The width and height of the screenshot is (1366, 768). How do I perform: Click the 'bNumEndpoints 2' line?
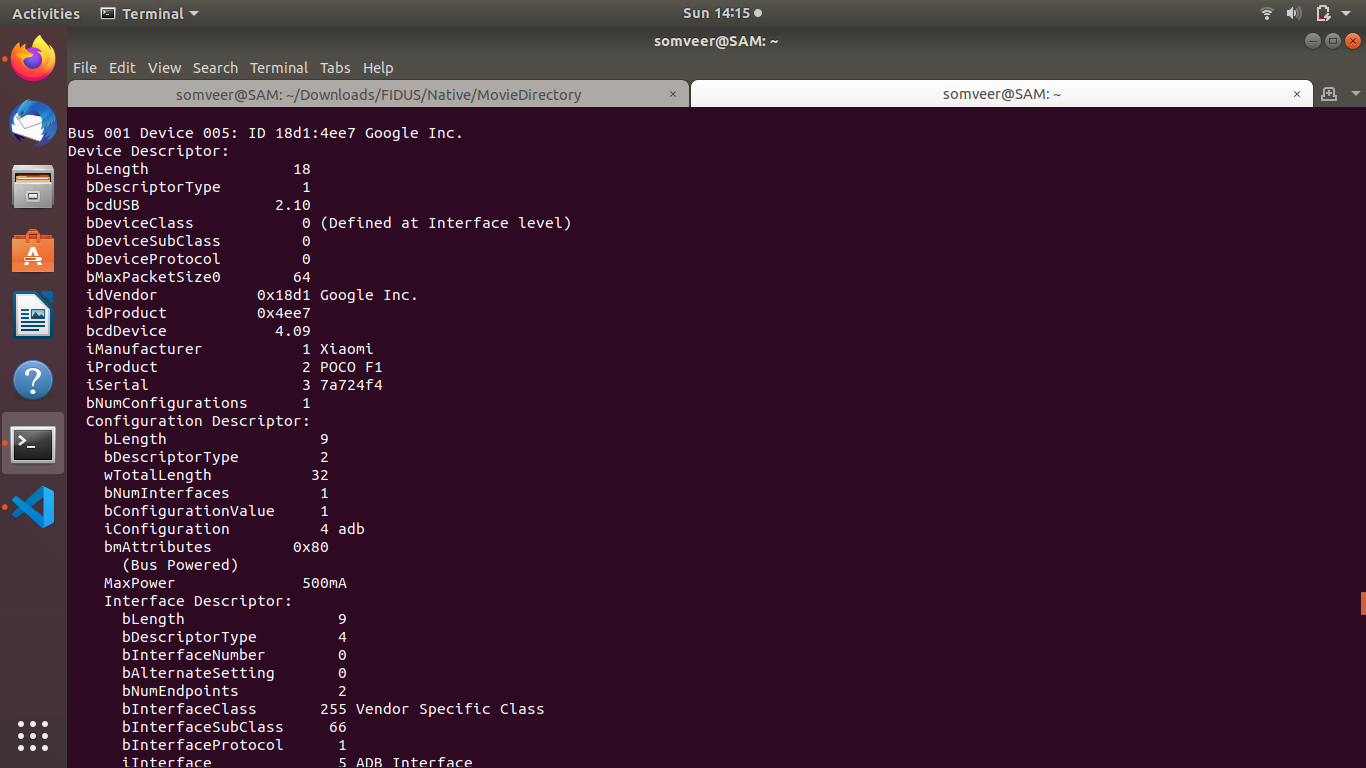coord(234,691)
